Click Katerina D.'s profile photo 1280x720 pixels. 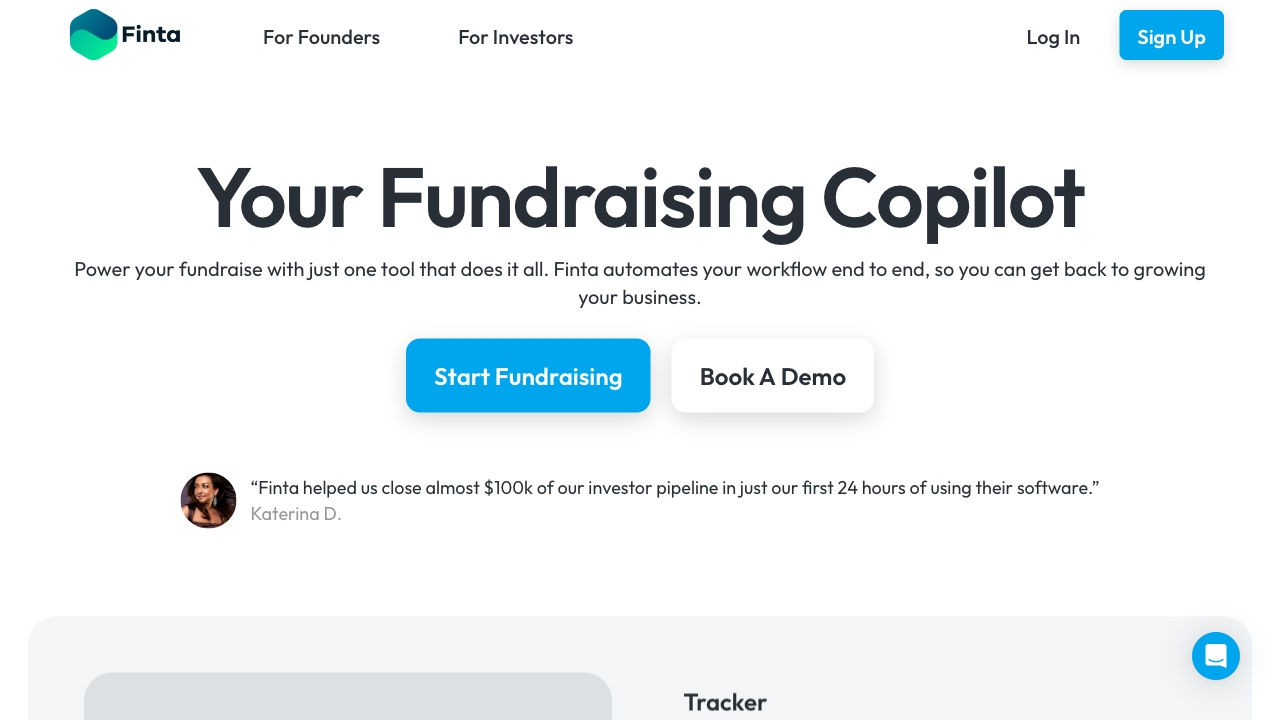(x=208, y=501)
